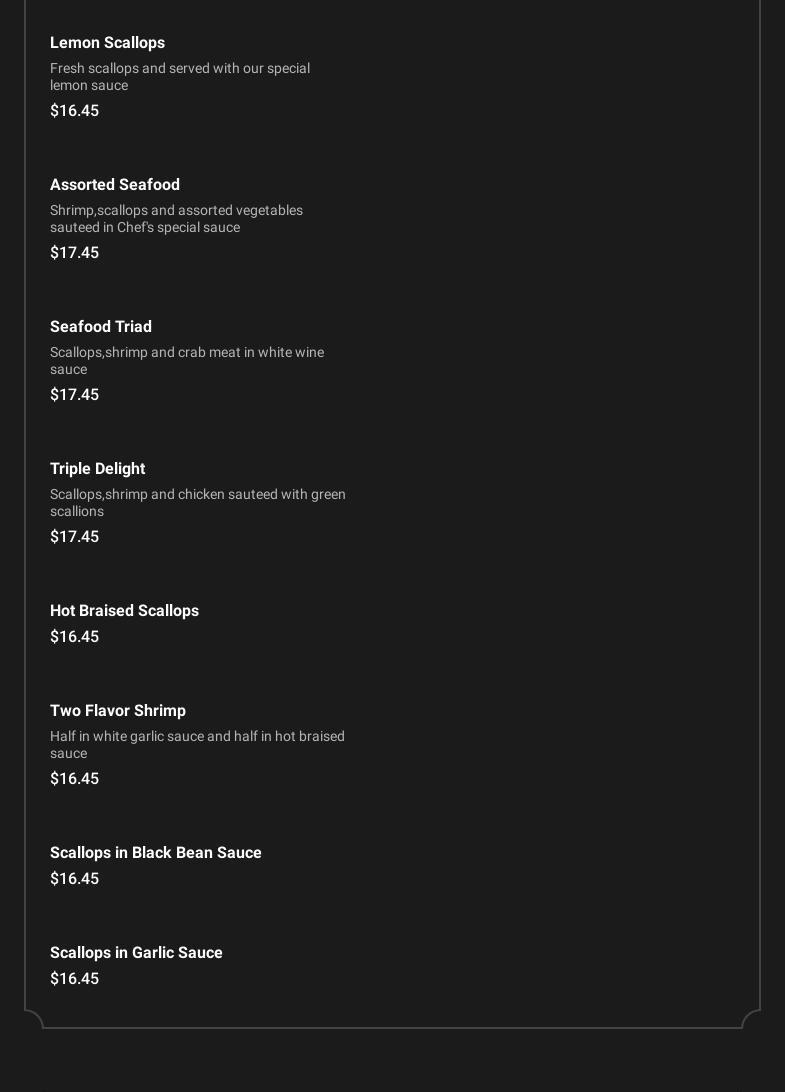Click the Assorted Seafood description text
Viewport: 785px width, 1092px height.
click(176, 219)
